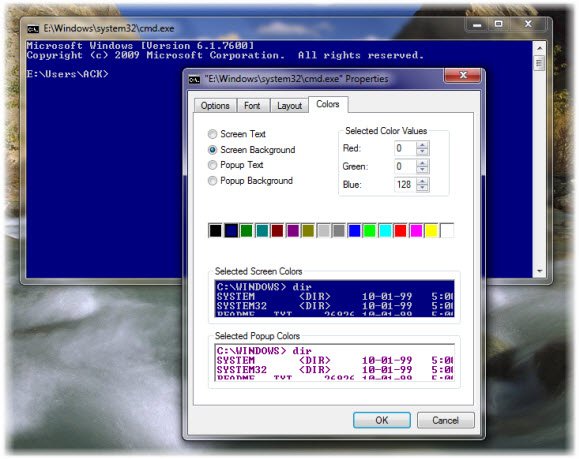Select the yellow color swatch
Image resolution: width=579 pixels, height=459 pixels.
tap(431, 230)
